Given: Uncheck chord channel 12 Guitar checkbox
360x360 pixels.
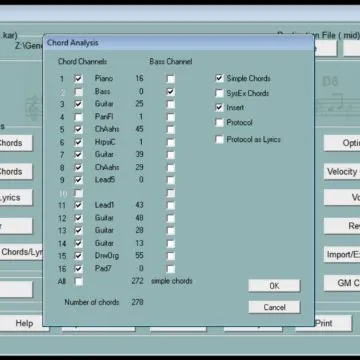Looking at the screenshot, I should tap(79, 218).
